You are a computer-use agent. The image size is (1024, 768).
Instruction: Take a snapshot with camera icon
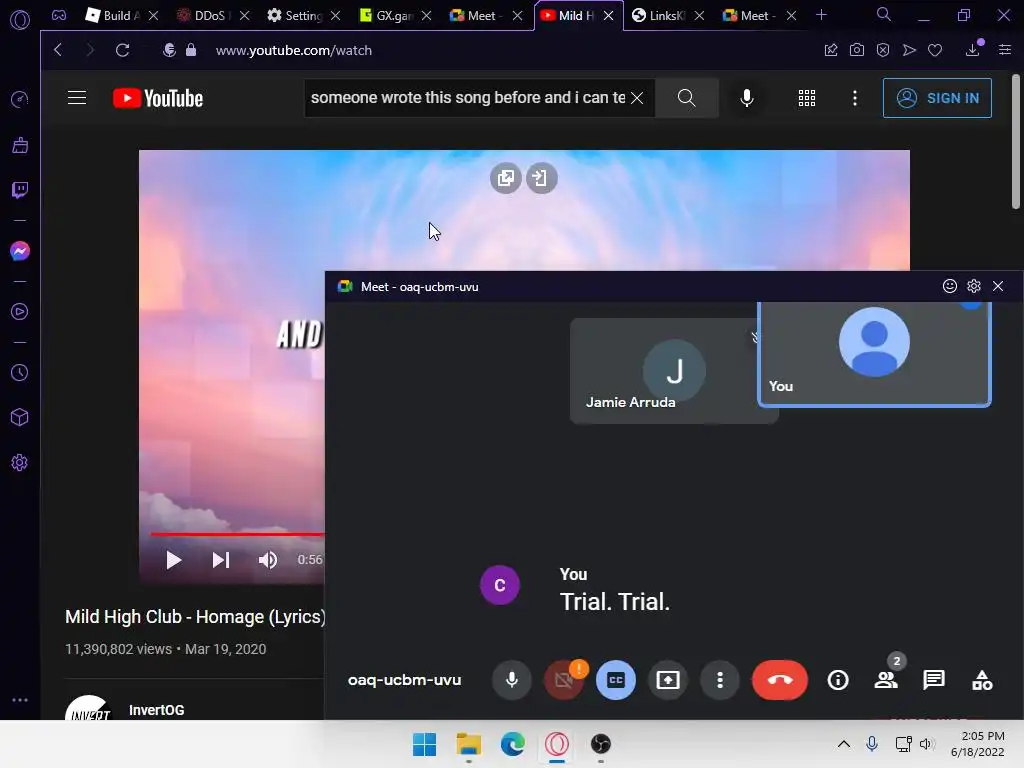[x=857, y=50]
